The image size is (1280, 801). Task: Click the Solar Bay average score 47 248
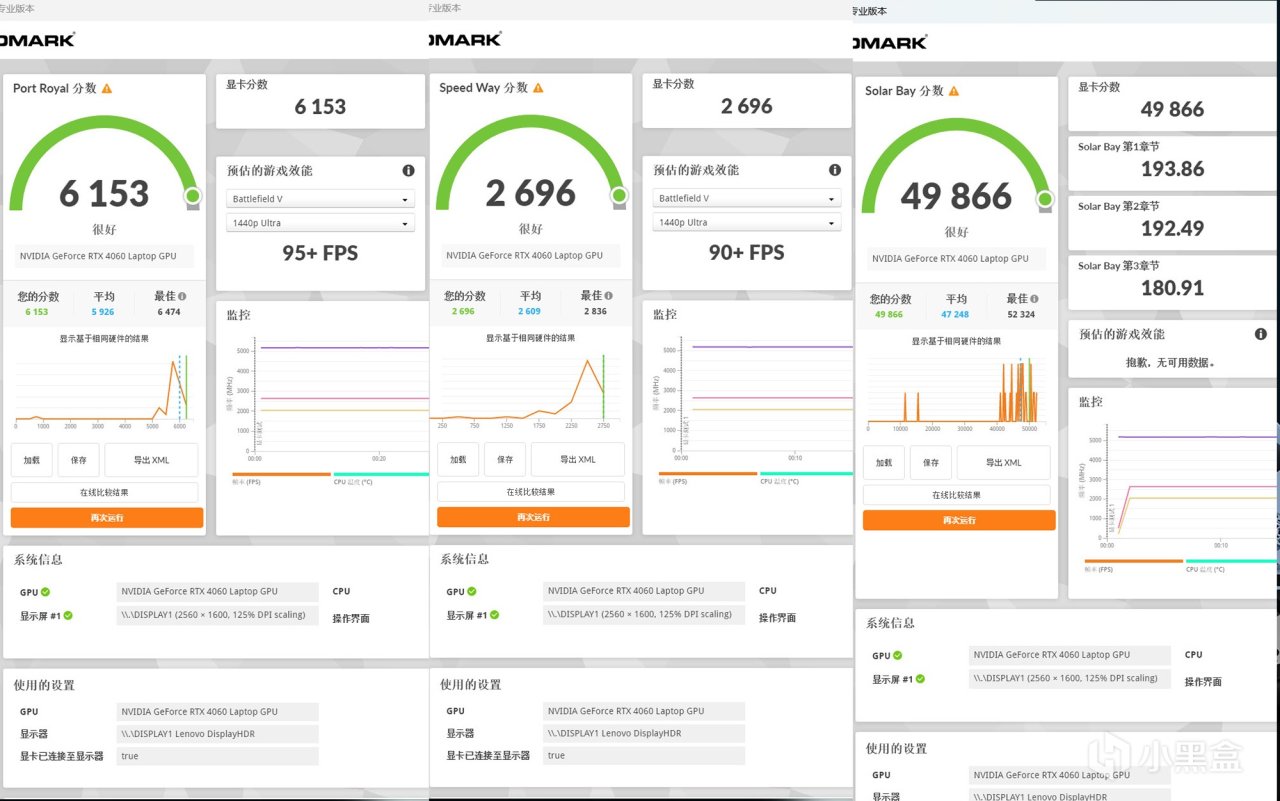[956, 314]
